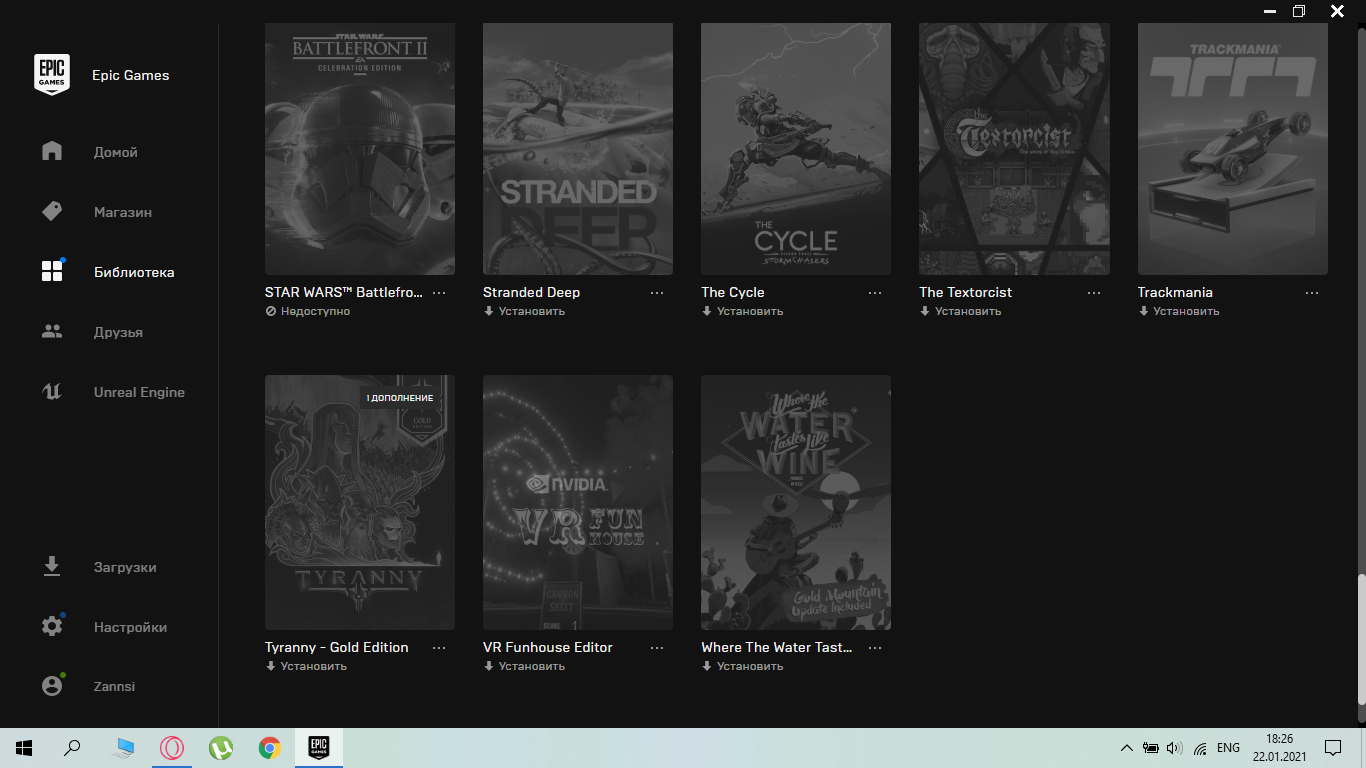Show more options for Tyranny - Gold Edition

pos(439,648)
